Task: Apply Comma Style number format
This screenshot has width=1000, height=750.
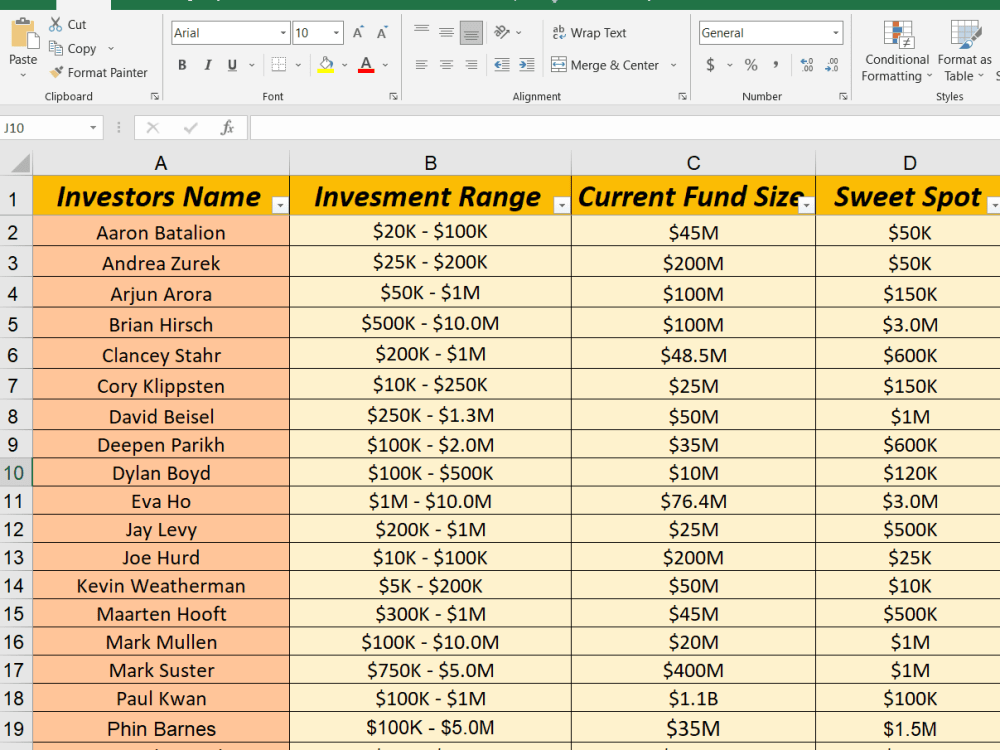Action: [x=776, y=64]
